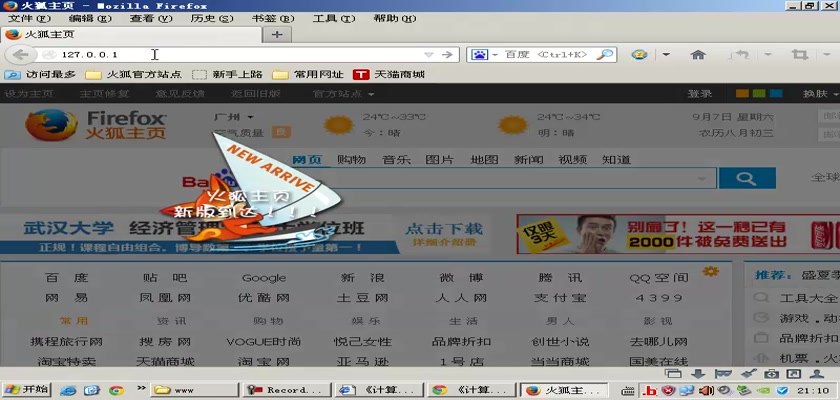Switch to the Record taskbar window
840x400 pixels.
(287, 390)
